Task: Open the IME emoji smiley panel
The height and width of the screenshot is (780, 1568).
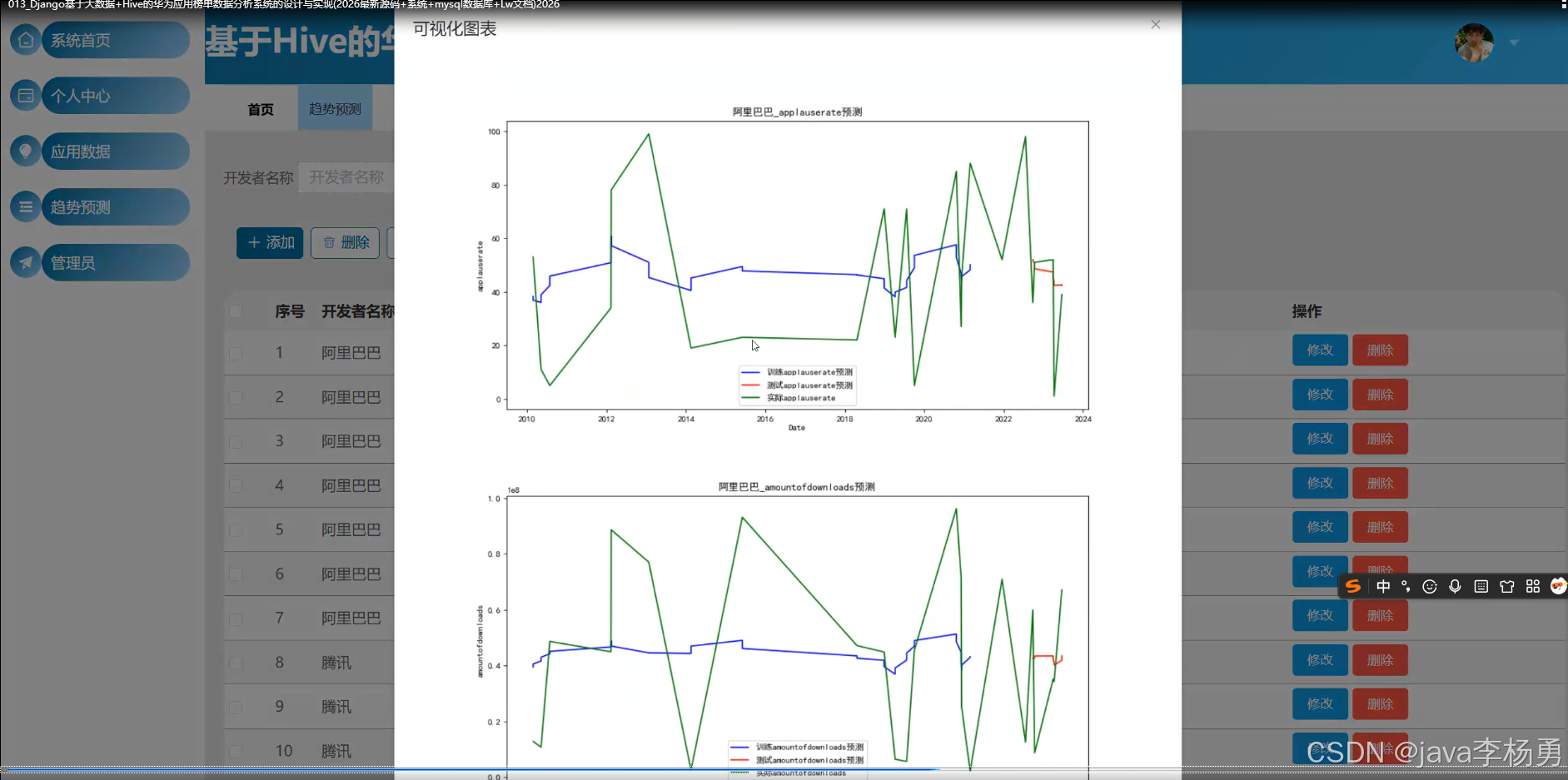Action: pyautogui.click(x=1430, y=586)
